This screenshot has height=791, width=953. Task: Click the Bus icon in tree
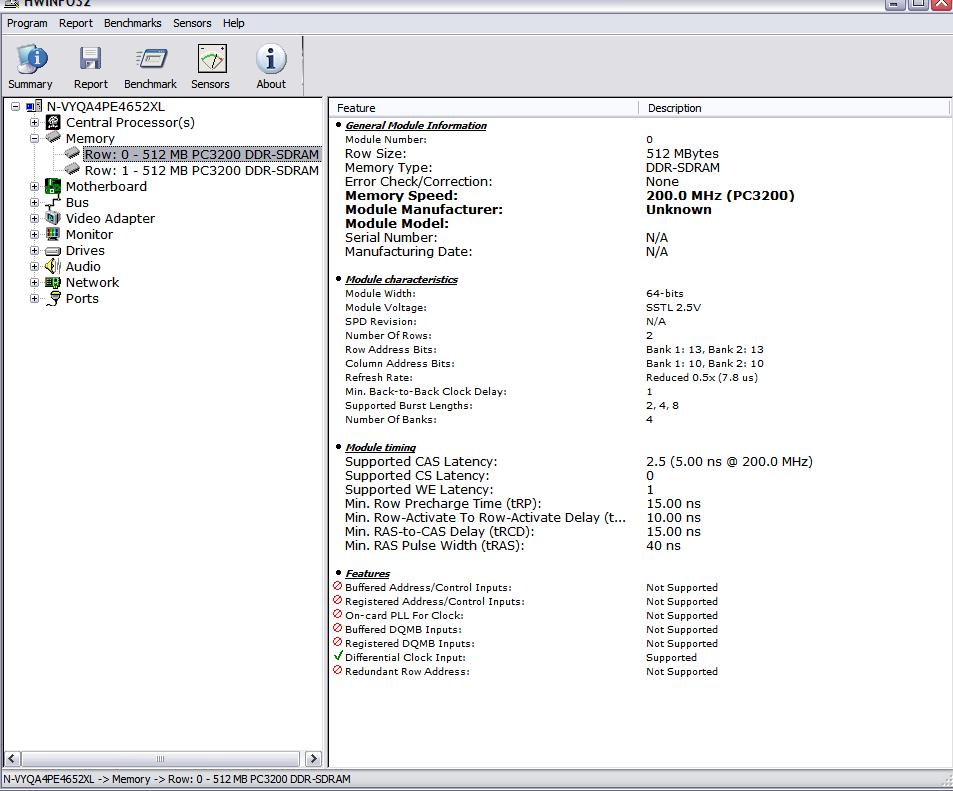click(x=53, y=202)
